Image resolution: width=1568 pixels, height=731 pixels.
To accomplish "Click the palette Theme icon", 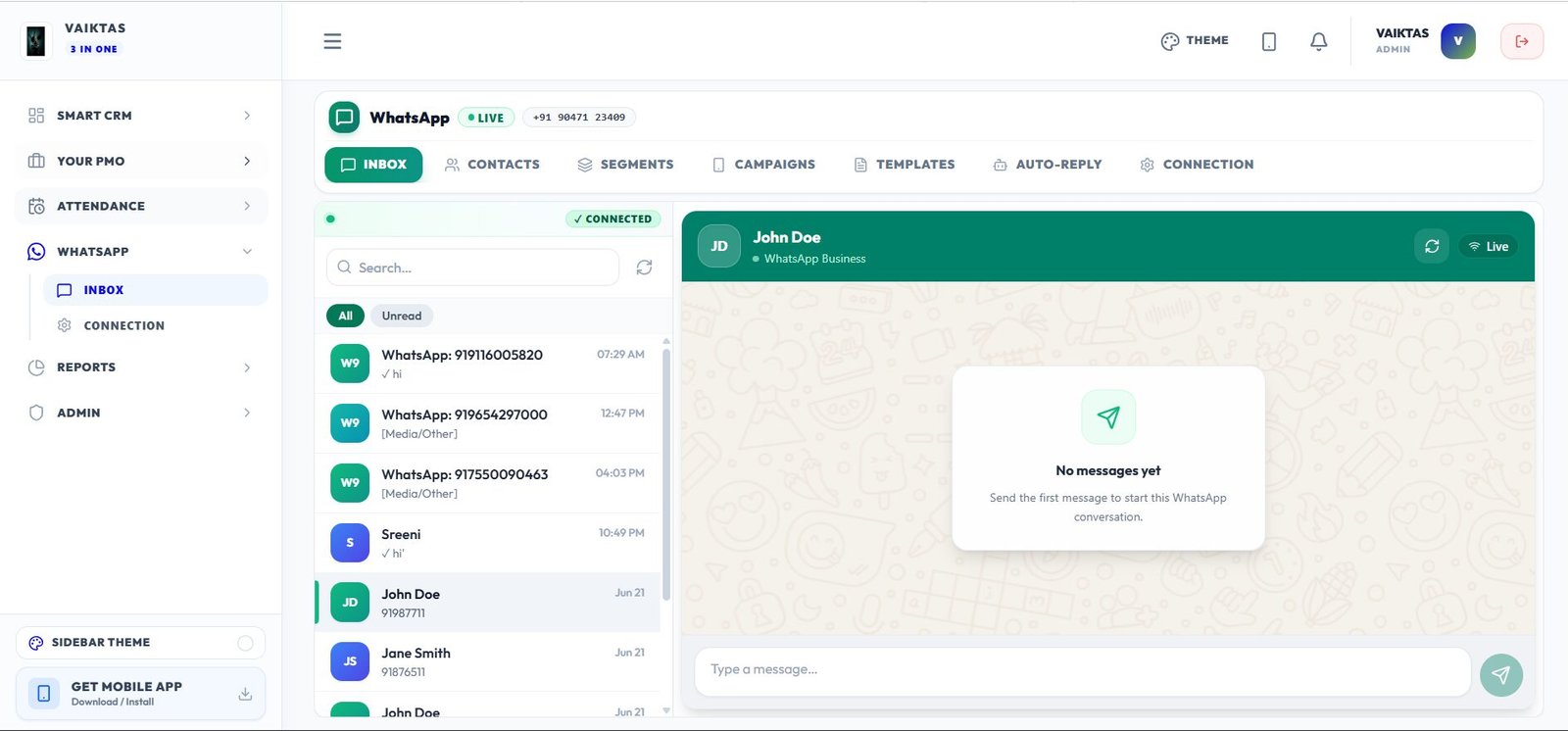I will point(1169,41).
